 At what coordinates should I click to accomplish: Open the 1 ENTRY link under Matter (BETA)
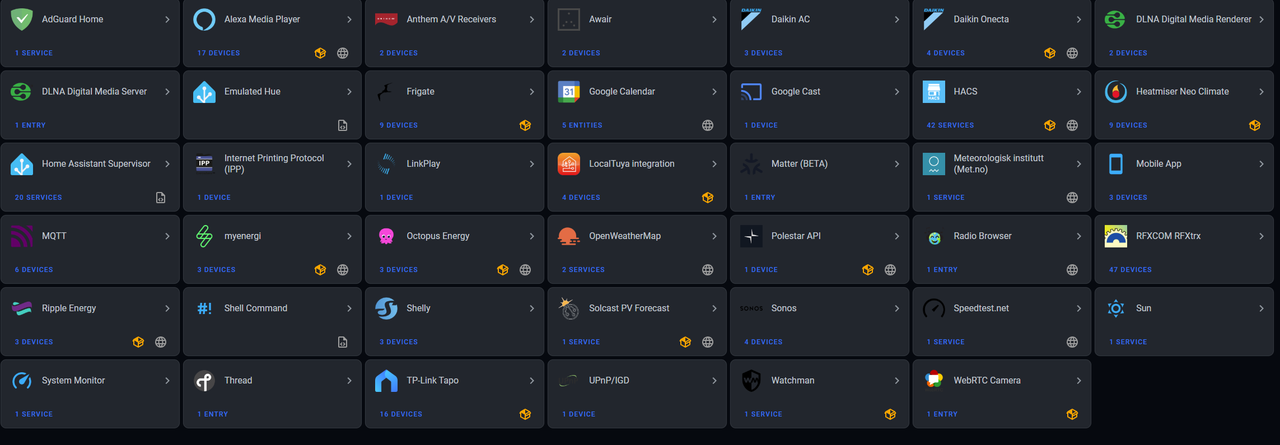tap(760, 197)
